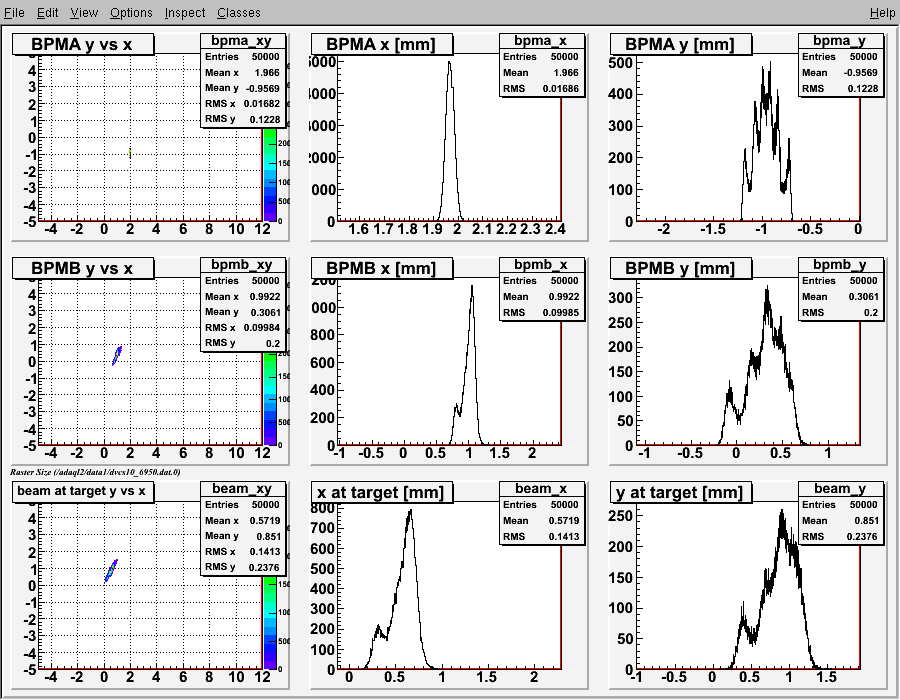Select the 'beam at target y vs x' title
Viewport: 900px width, 700px height.
83,492
